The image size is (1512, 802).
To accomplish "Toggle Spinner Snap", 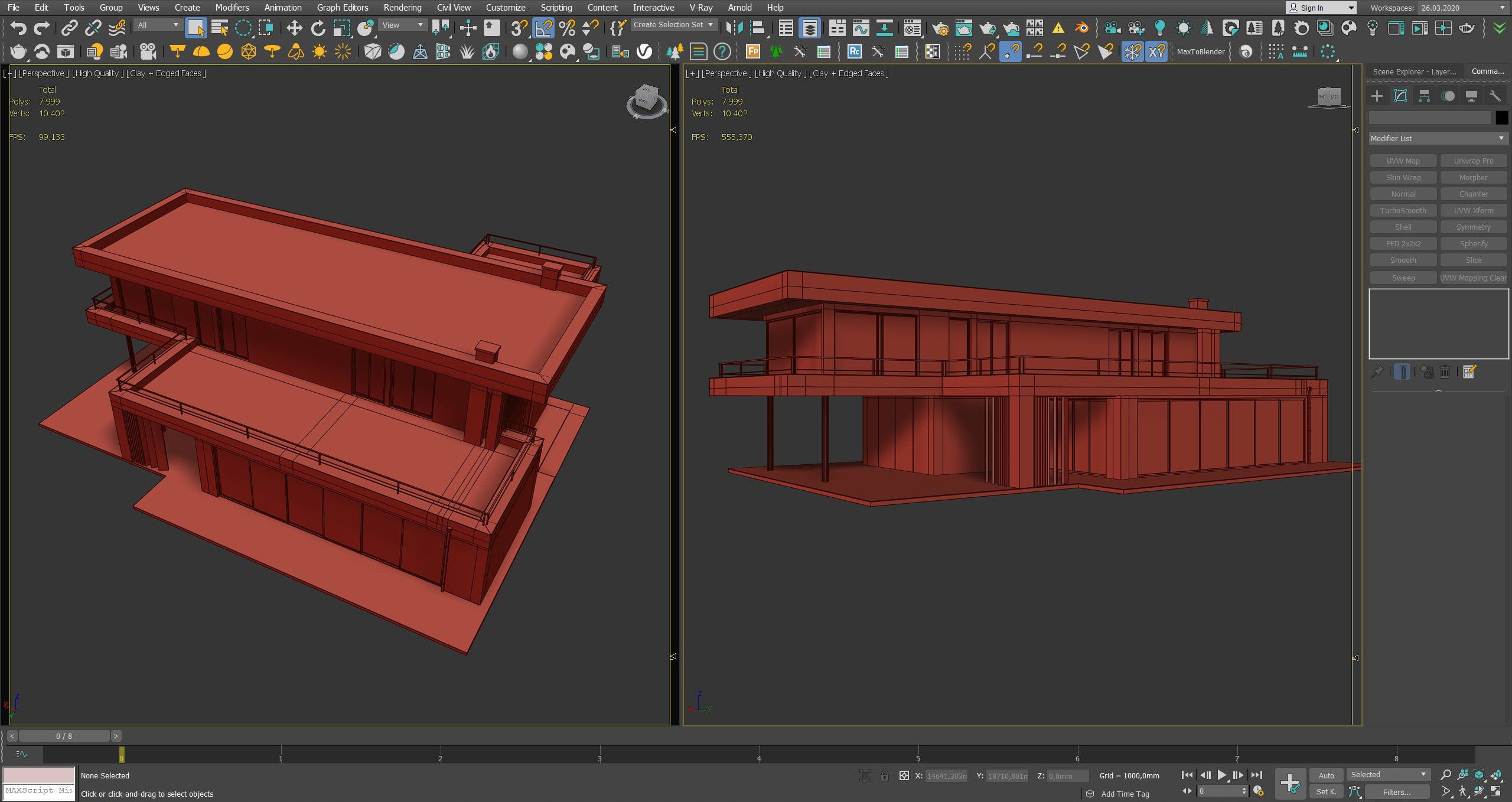I will pyautogui.click(x=590, y=28).
